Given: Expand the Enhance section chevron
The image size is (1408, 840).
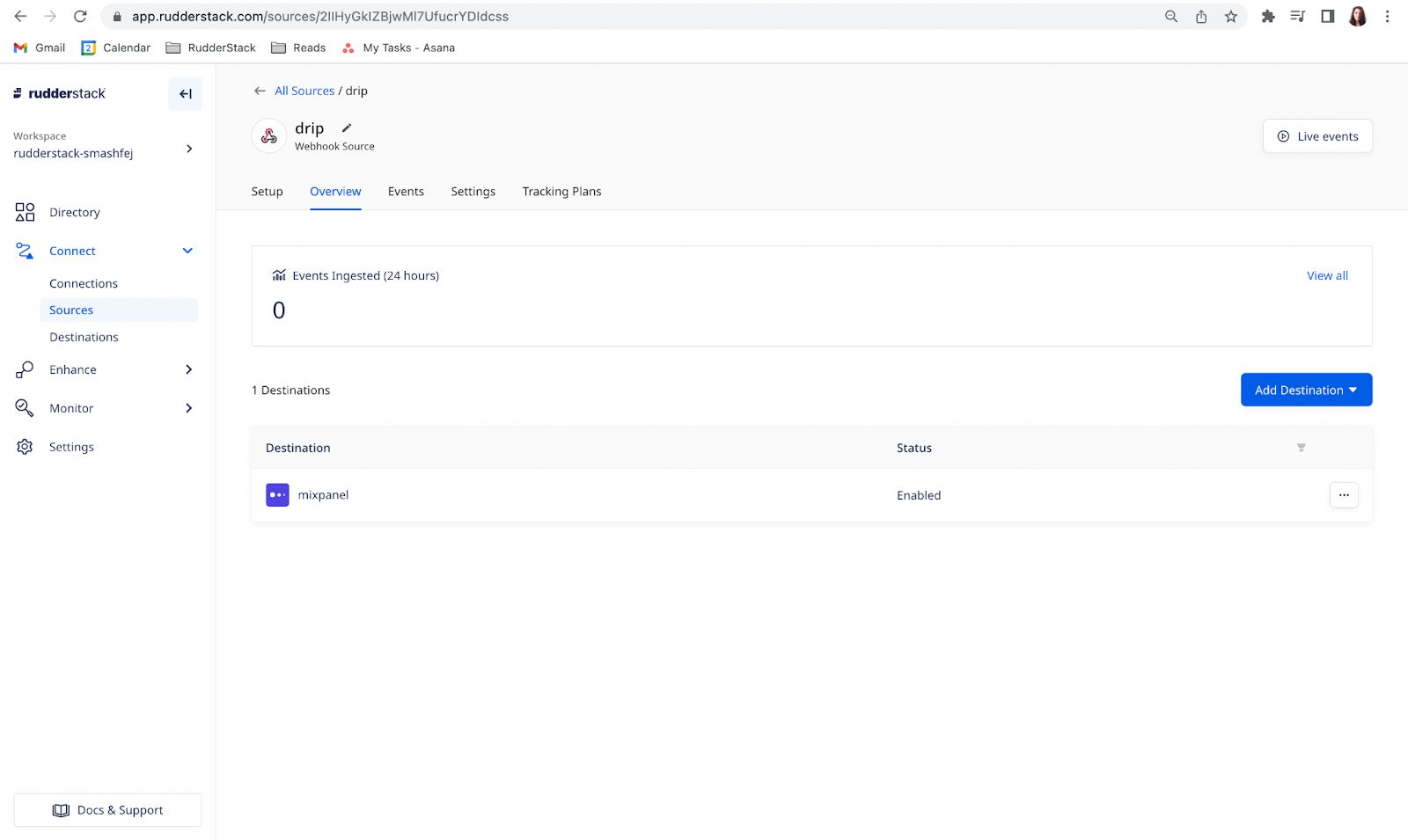Looking at the screenshot, I should pos(188,369).
